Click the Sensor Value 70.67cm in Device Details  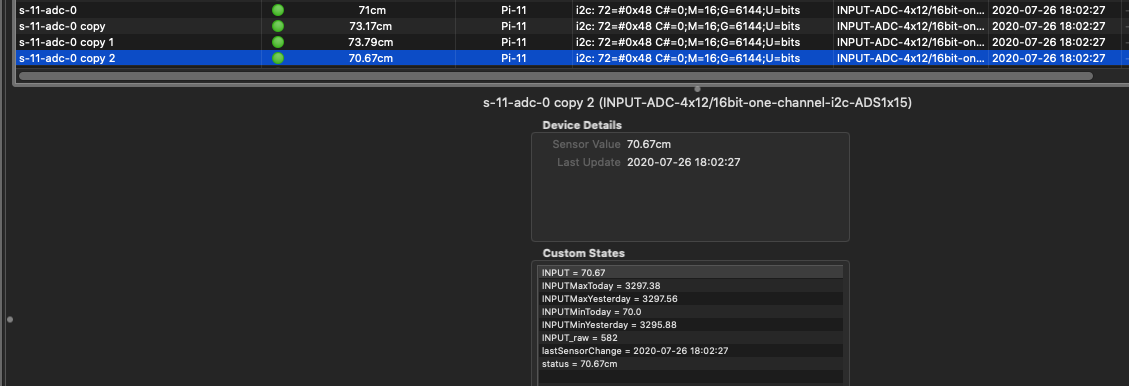coord(649,145)
